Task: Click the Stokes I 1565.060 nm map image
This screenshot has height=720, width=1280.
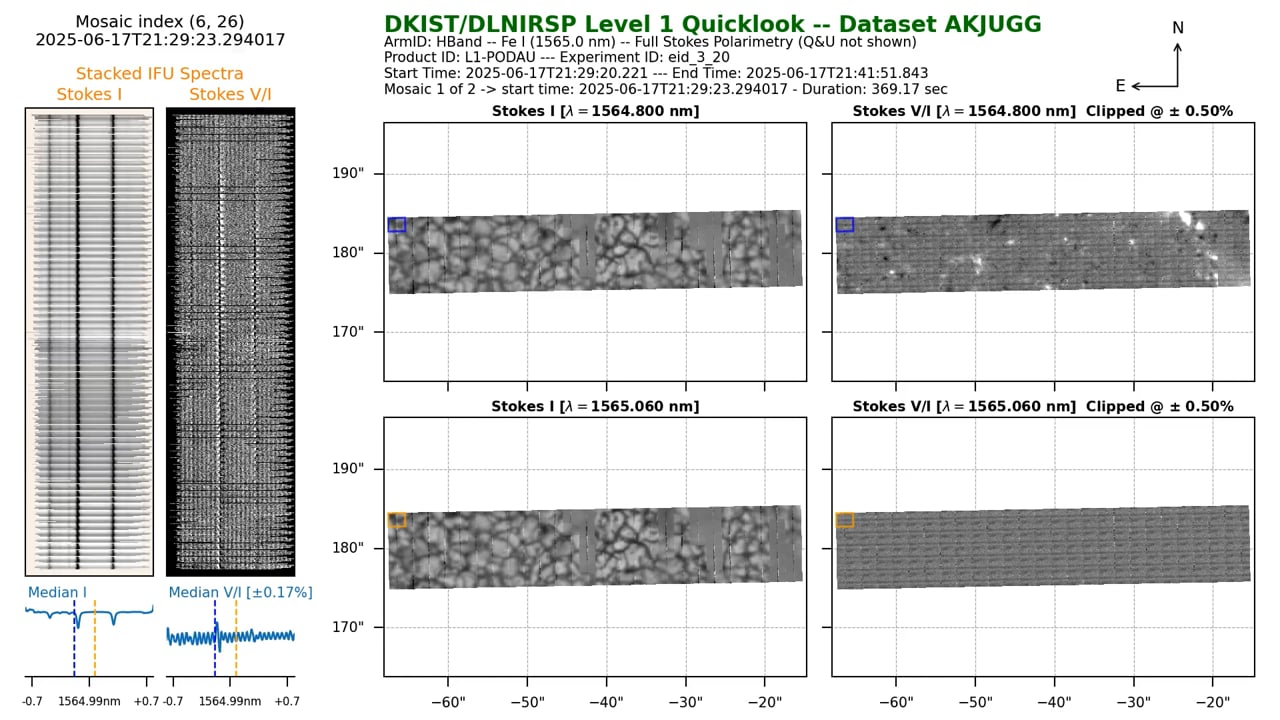Action: click(x=595, y=547)
